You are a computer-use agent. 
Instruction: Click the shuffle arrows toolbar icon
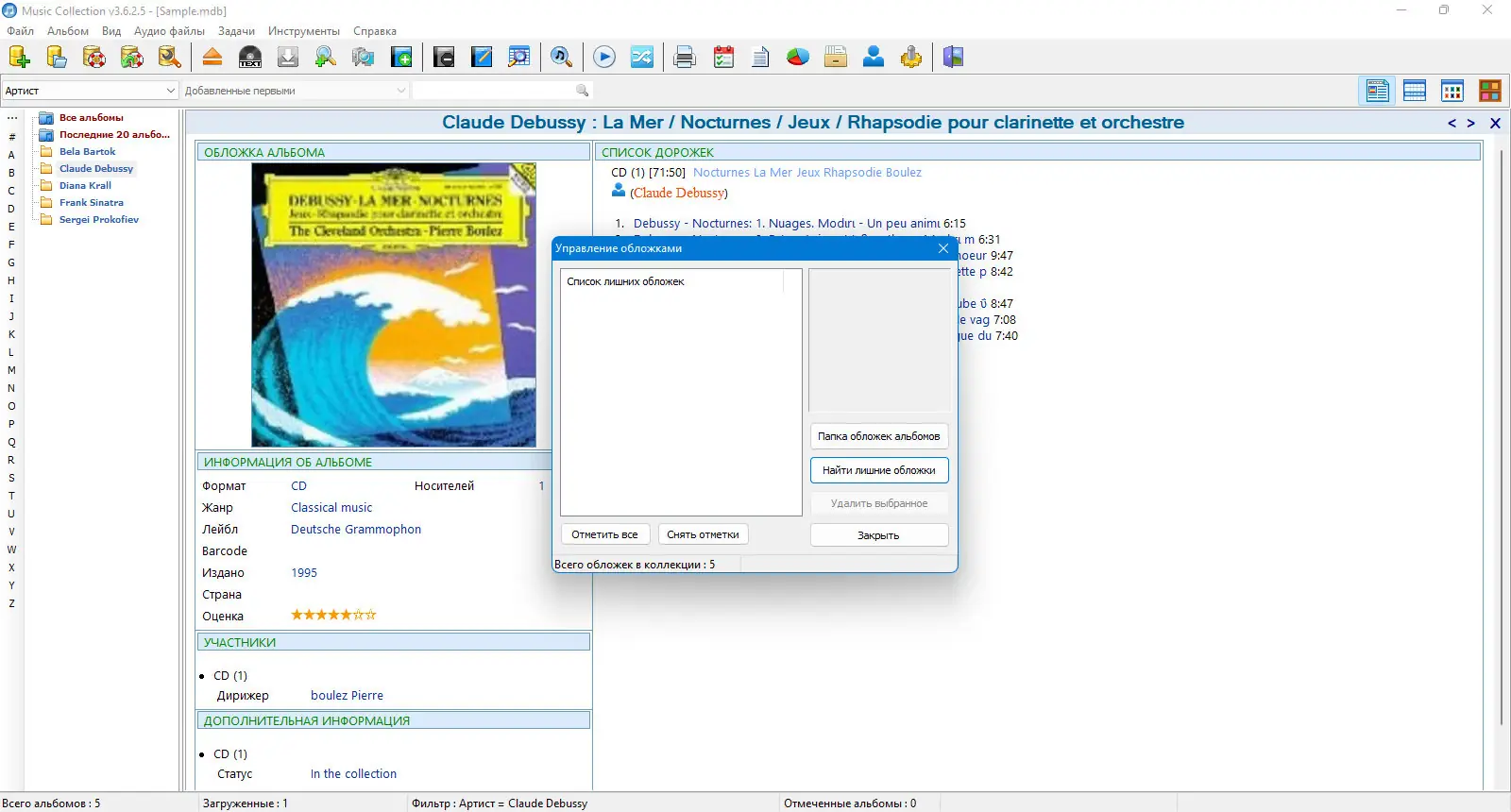642,58
